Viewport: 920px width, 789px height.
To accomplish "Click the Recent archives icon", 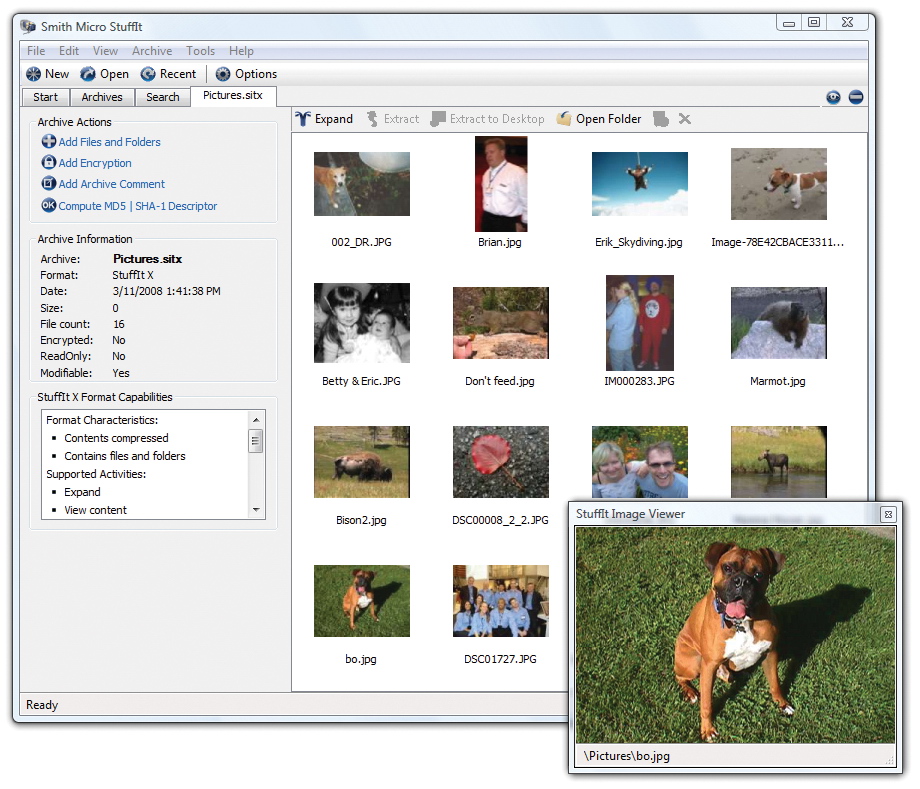I will coord(148,74).
